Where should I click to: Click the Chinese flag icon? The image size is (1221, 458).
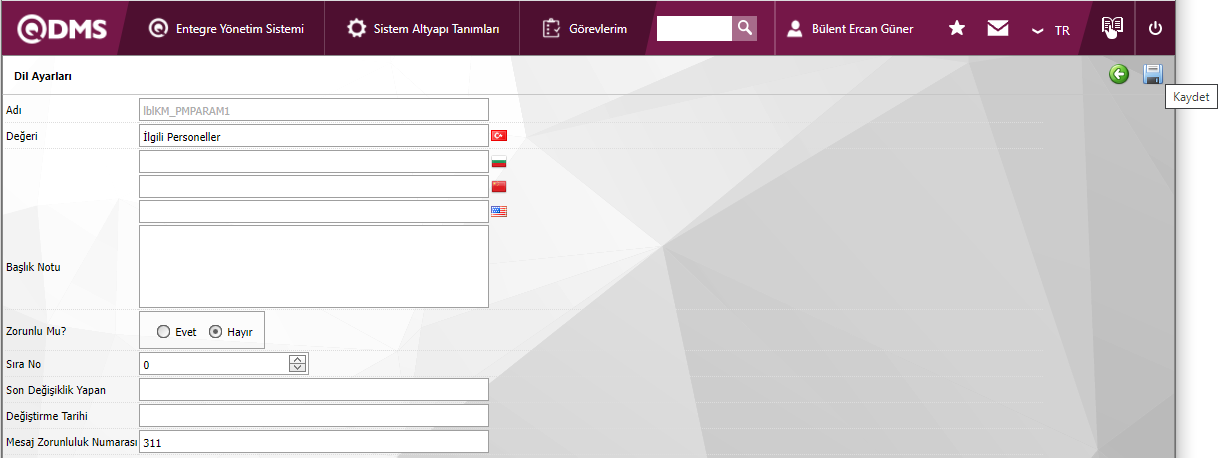499,186
